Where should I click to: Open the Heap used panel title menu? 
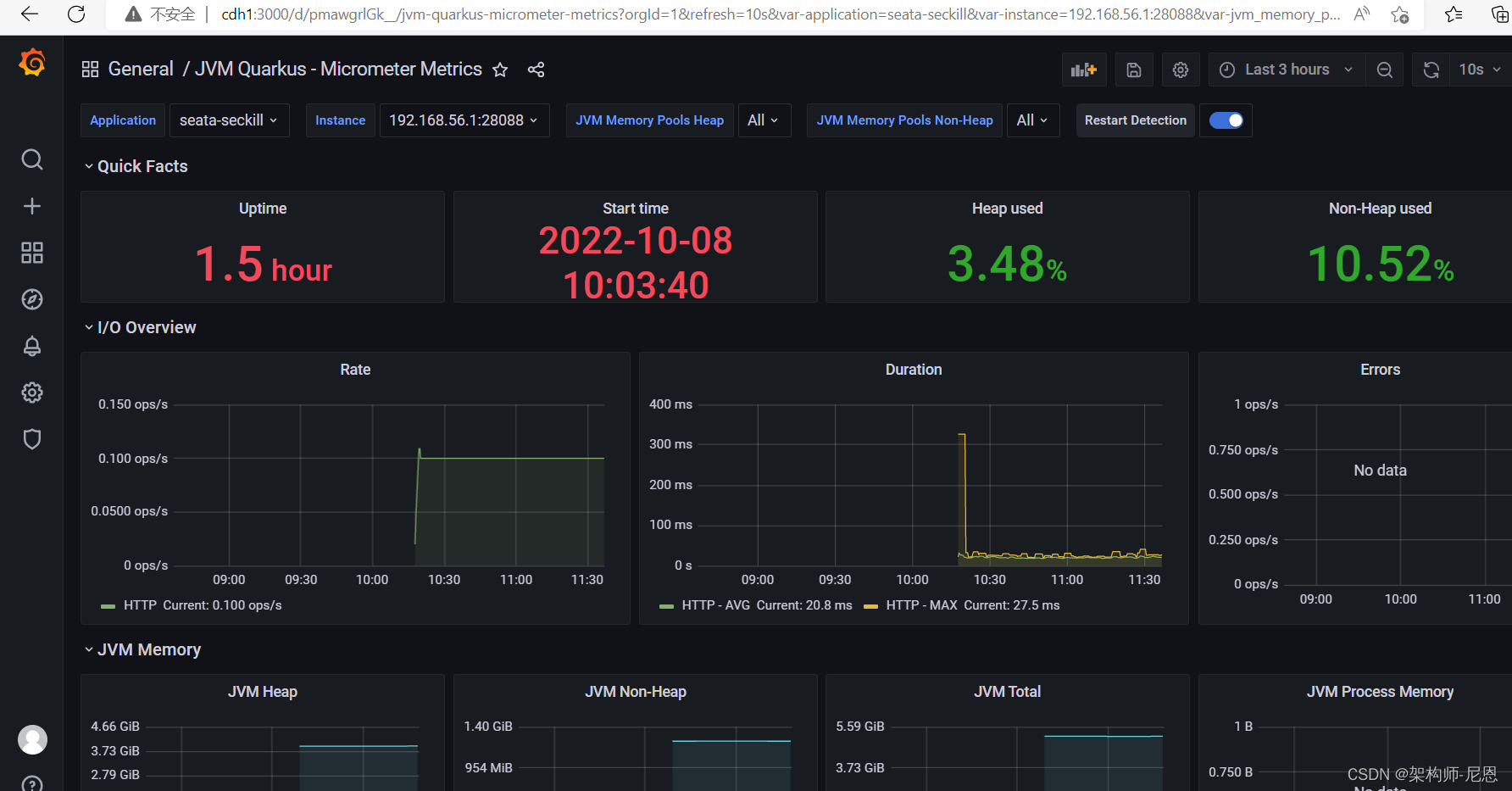click(x=1008, y=209)
